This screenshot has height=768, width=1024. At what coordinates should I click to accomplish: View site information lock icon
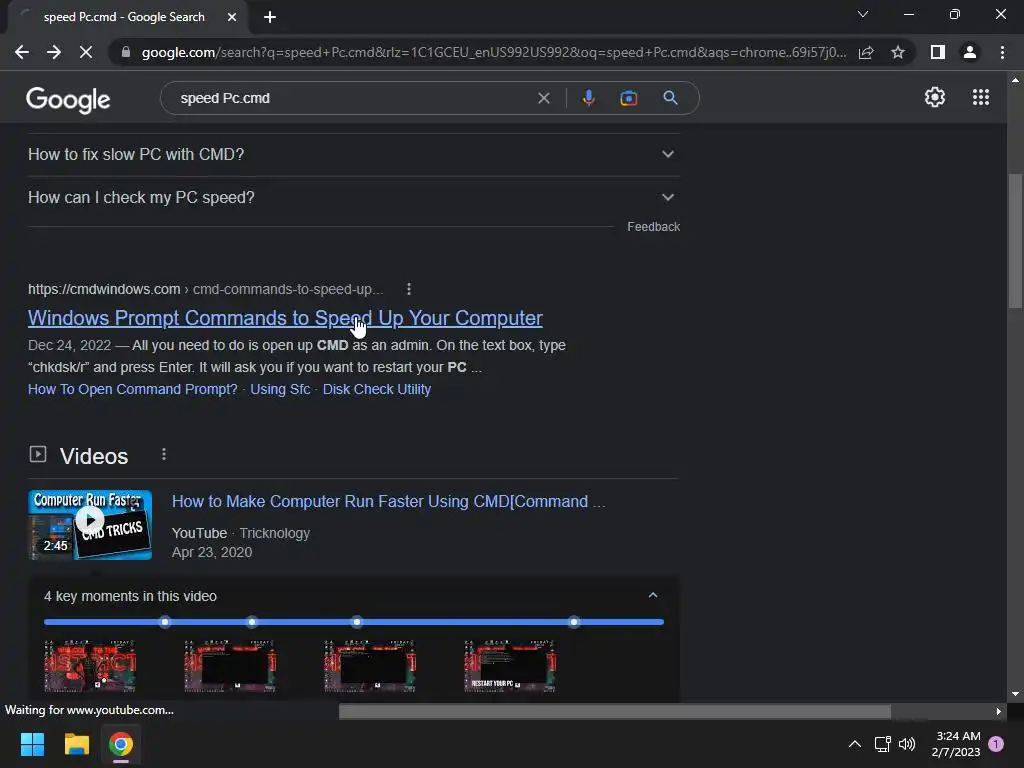pyautogui.click(x=126, y=52)
